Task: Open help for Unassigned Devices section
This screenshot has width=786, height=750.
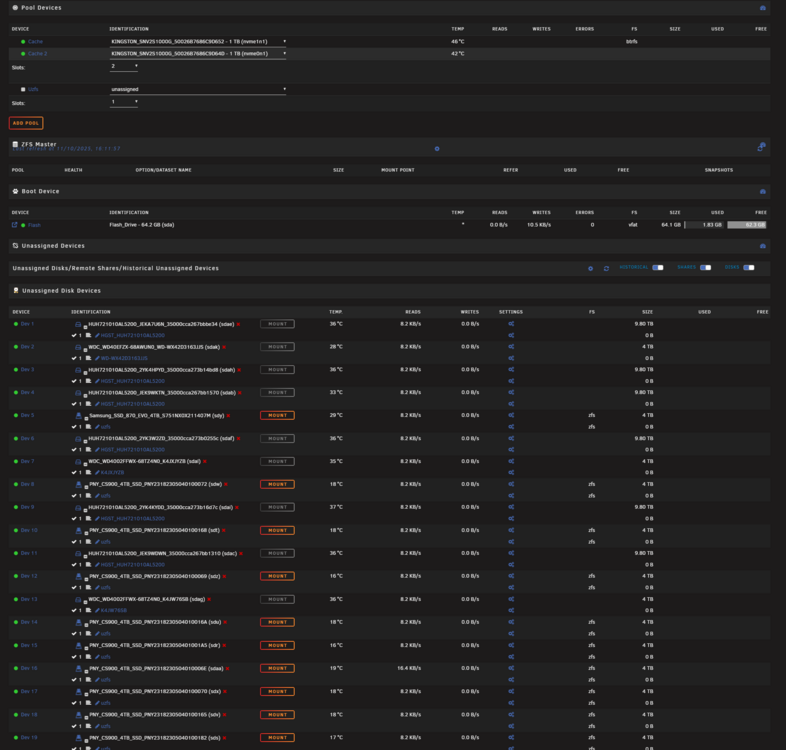Action: tap(762, 246)
